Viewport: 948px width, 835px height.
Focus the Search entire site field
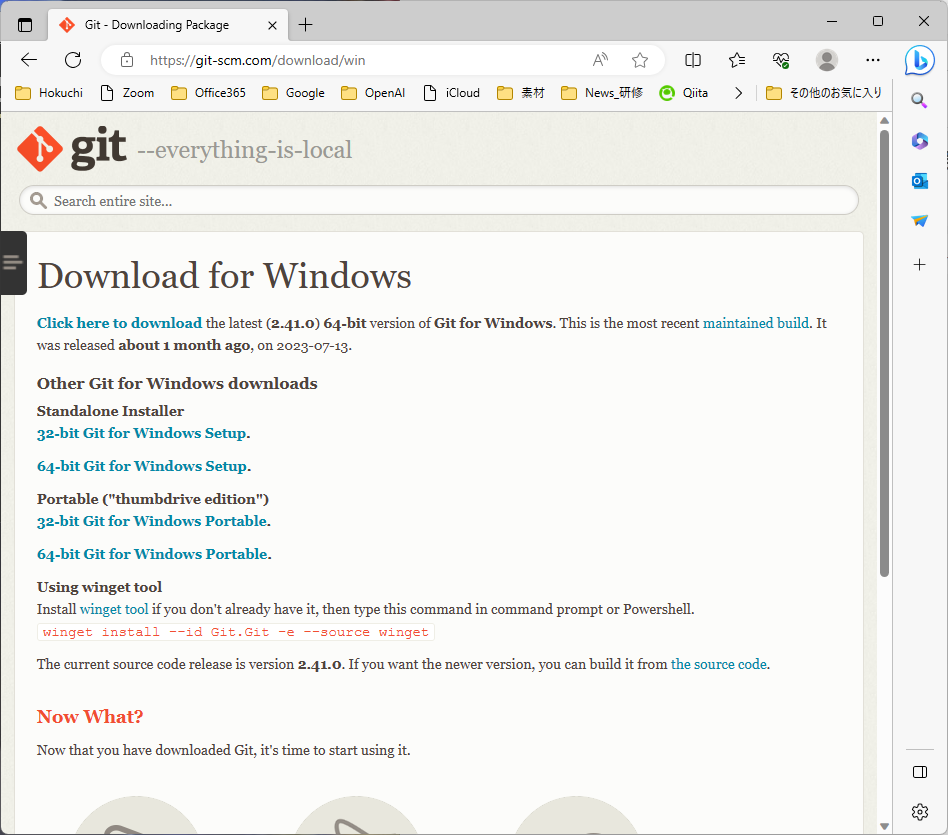439,200
